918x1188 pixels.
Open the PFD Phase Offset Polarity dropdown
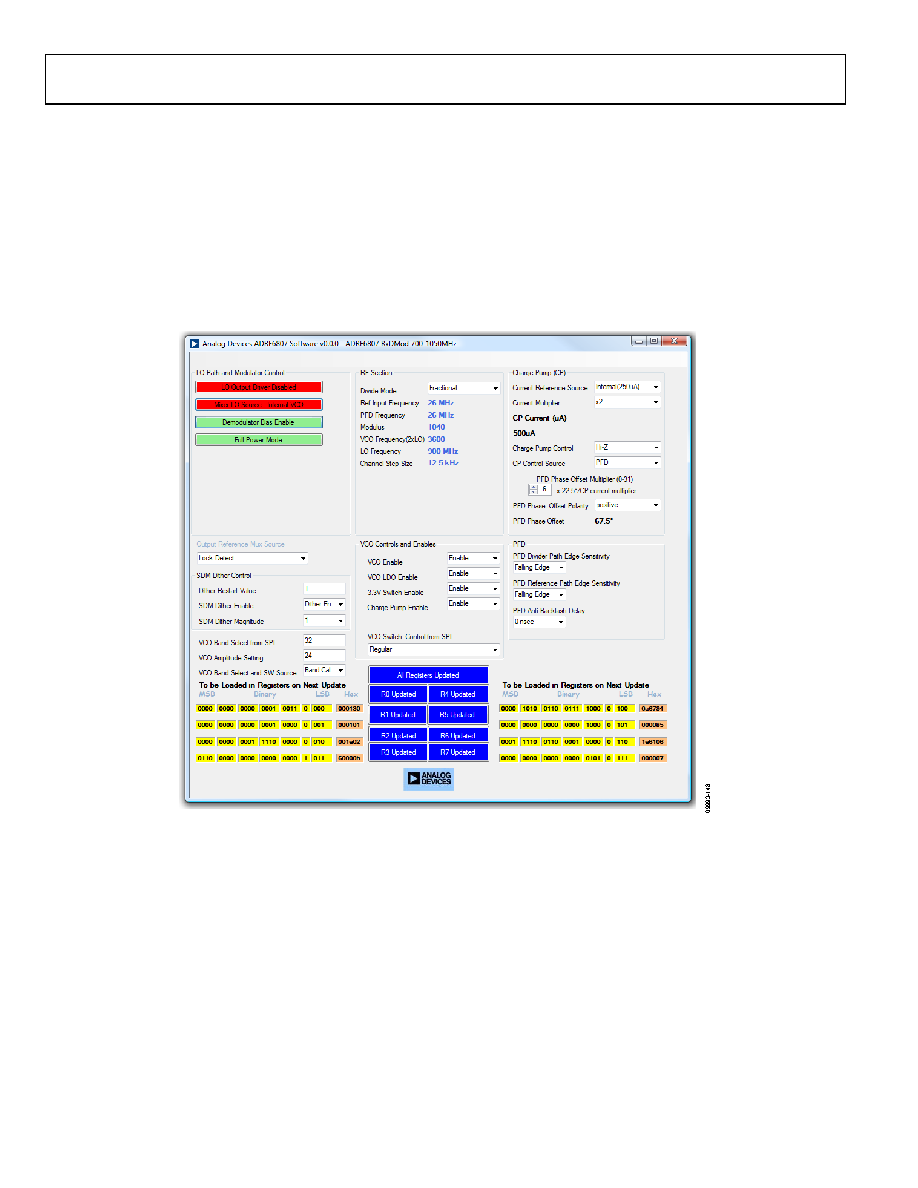(627, 505)
